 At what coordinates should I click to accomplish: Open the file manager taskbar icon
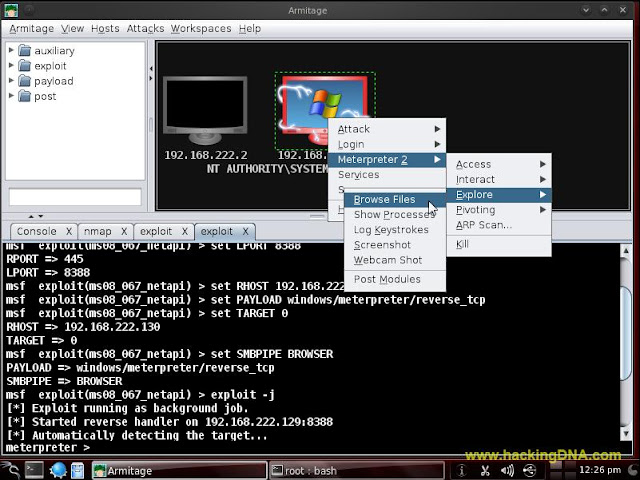(78, 470)
